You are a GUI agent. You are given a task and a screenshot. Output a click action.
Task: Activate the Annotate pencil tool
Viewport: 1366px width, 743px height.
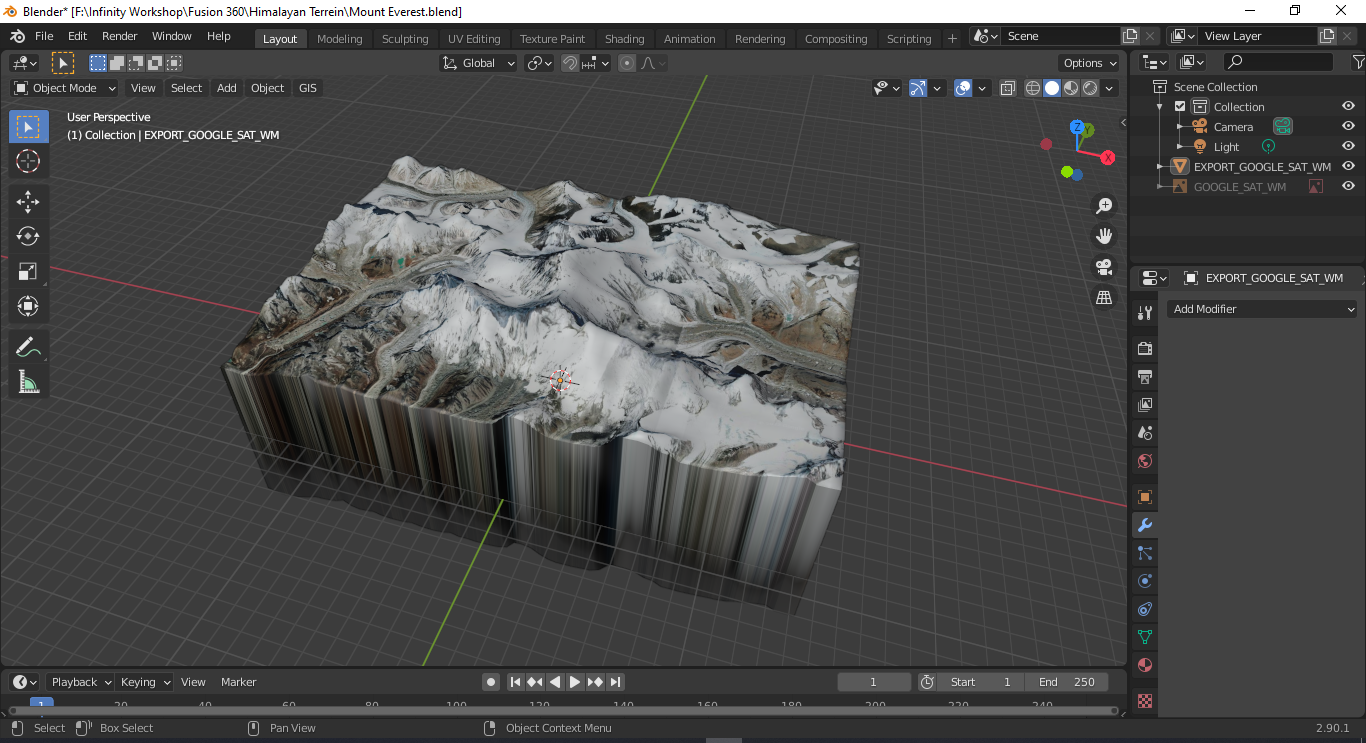(28, 347)
